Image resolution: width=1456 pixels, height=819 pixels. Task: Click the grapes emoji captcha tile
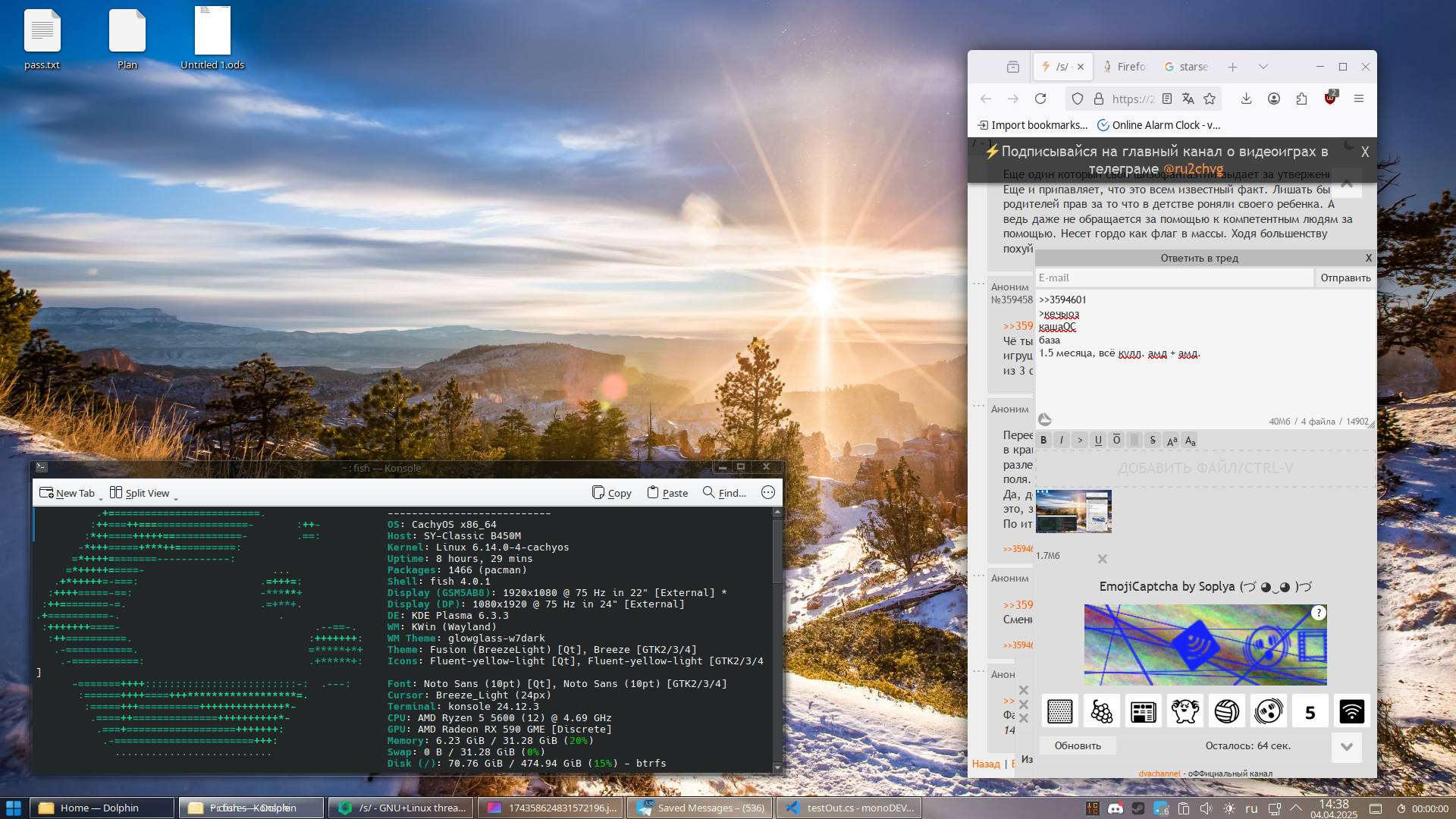click(1101, 711)
